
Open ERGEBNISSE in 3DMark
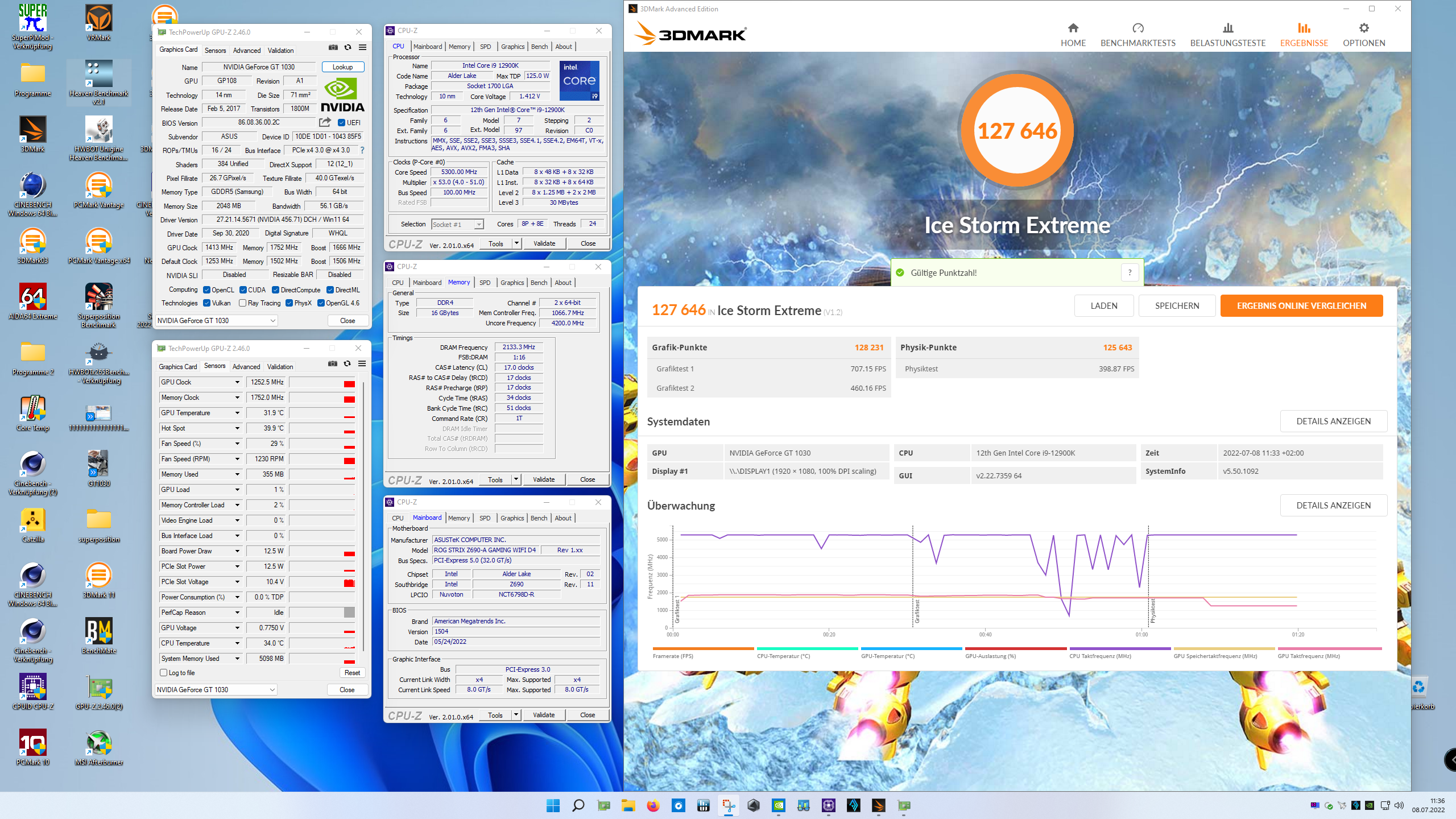(1304, 35)
